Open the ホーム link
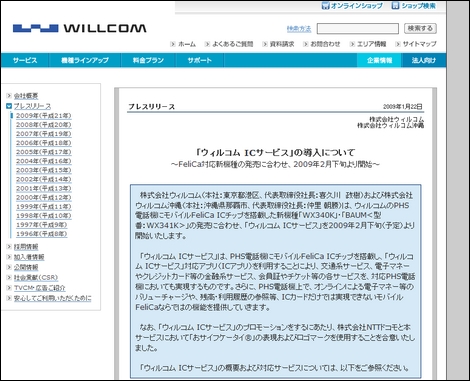Screen dimensions: 470x381 [x=187, y=44]
